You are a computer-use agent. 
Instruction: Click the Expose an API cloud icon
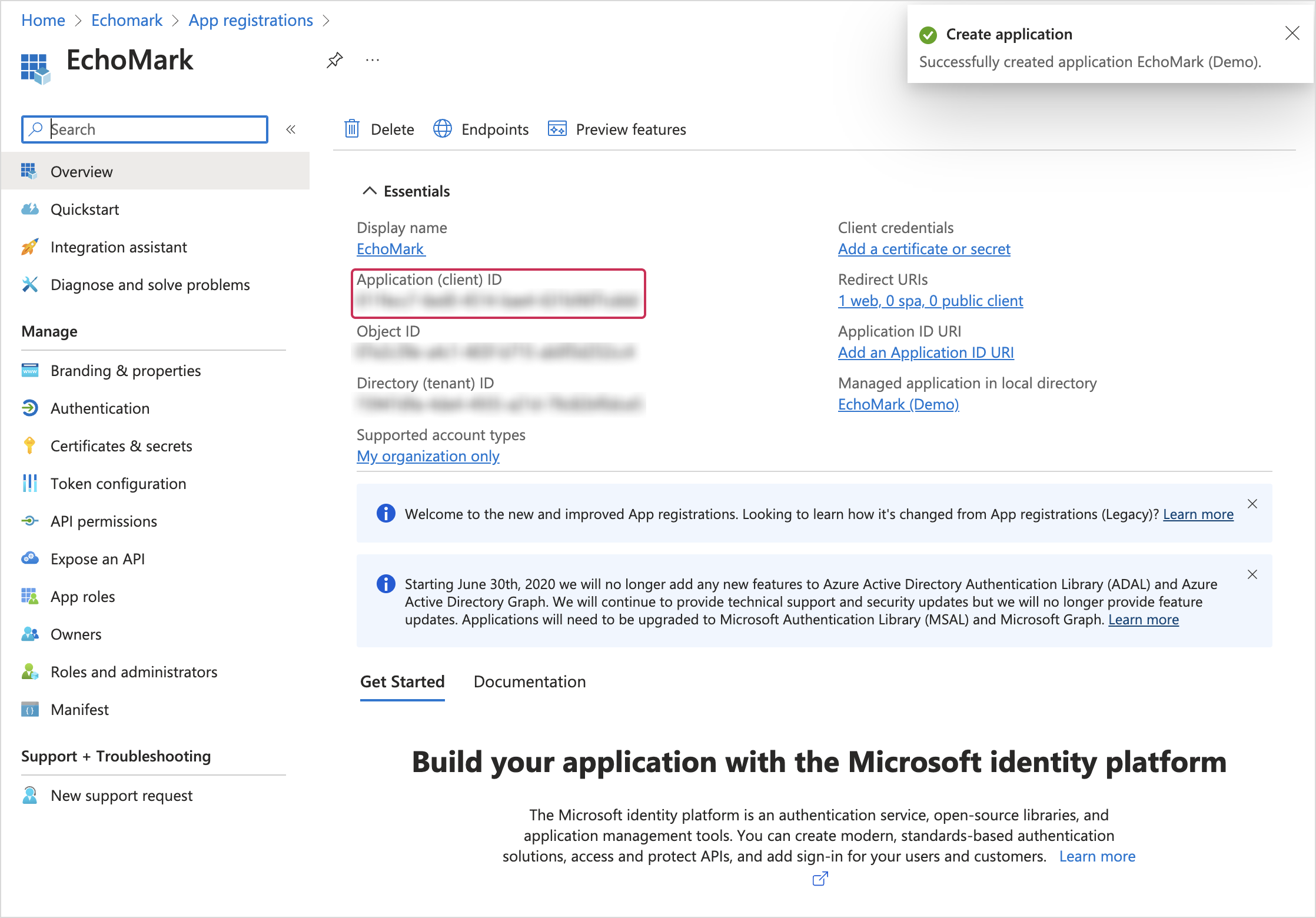pyautogui.click(x=29, y=558)
